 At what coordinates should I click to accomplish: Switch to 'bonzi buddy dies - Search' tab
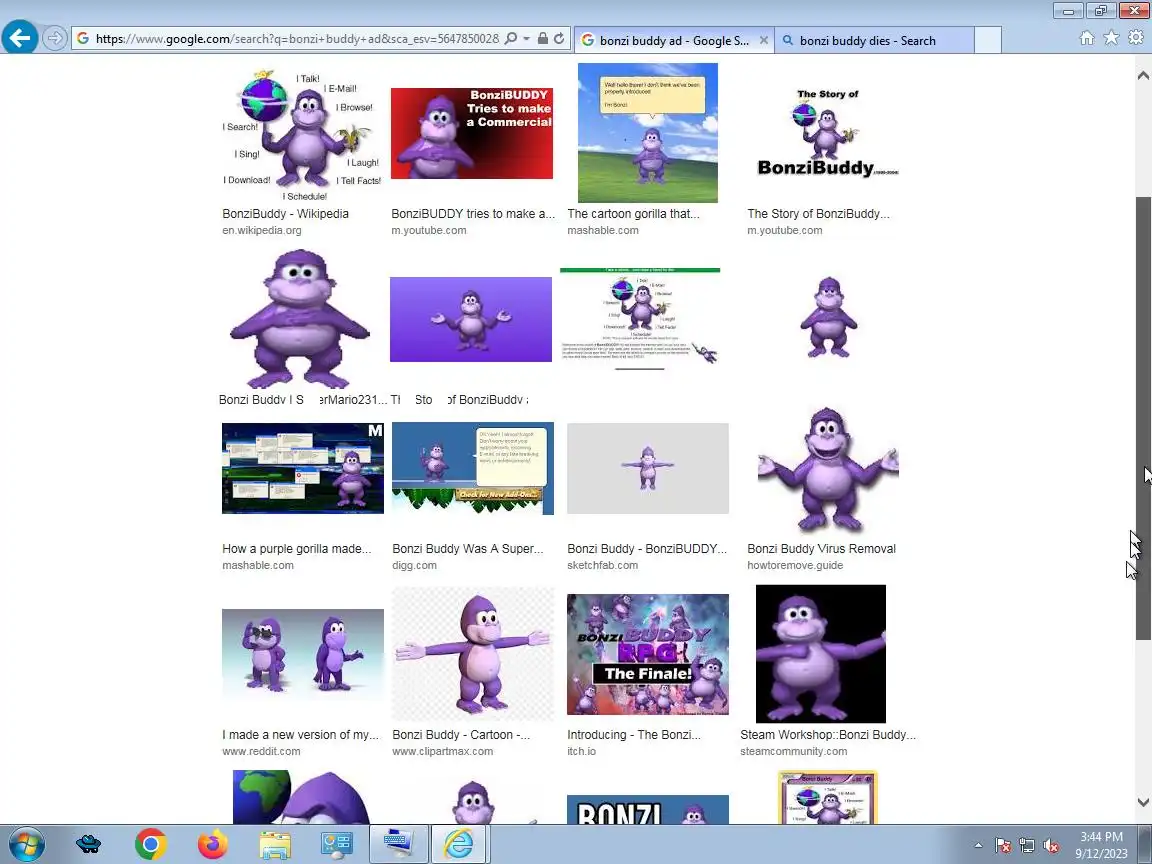[x=874, y=40]
